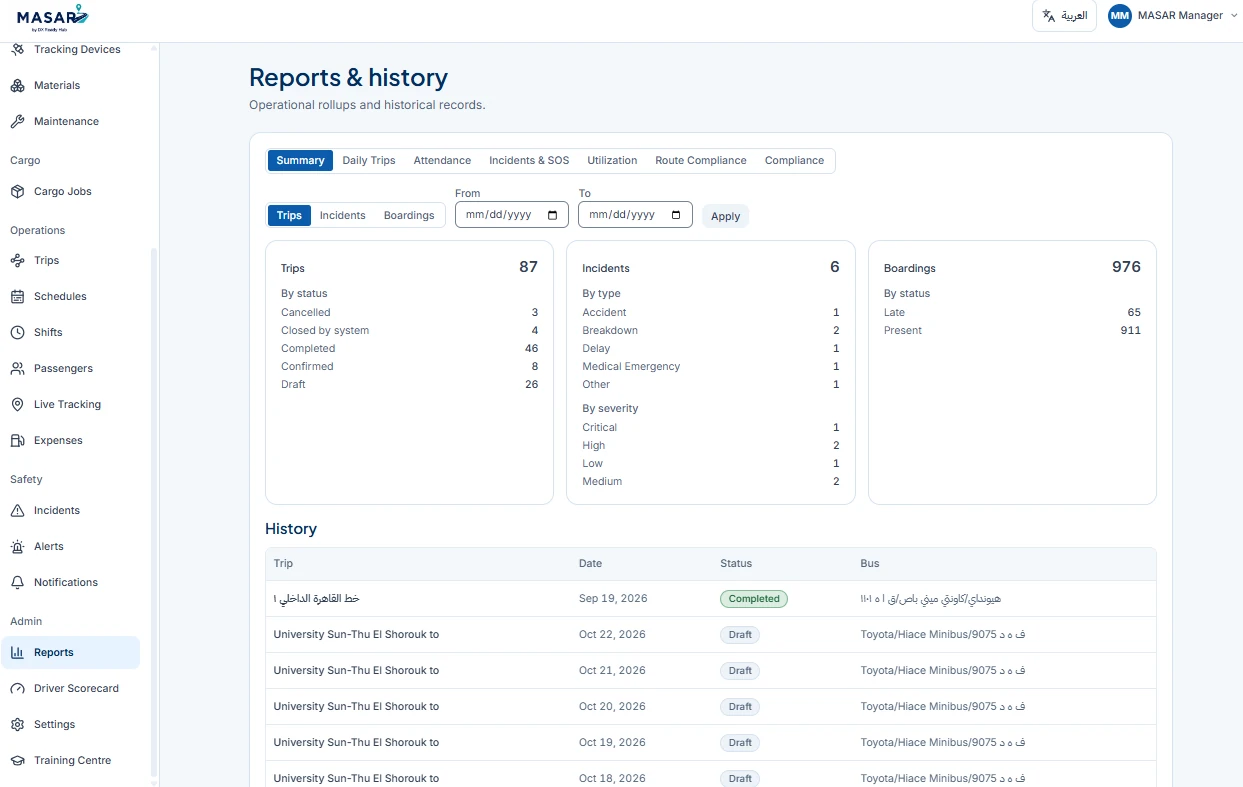The image size is (1243, 787).
Task: Click the Sep 19, 2026 date cell
Action: (613, 599)
